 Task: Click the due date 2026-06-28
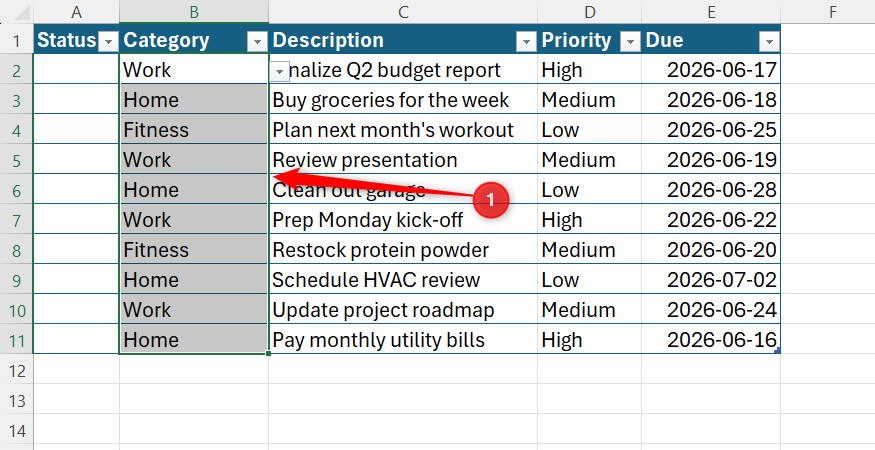pyautogui.click(x=711, y=189)
